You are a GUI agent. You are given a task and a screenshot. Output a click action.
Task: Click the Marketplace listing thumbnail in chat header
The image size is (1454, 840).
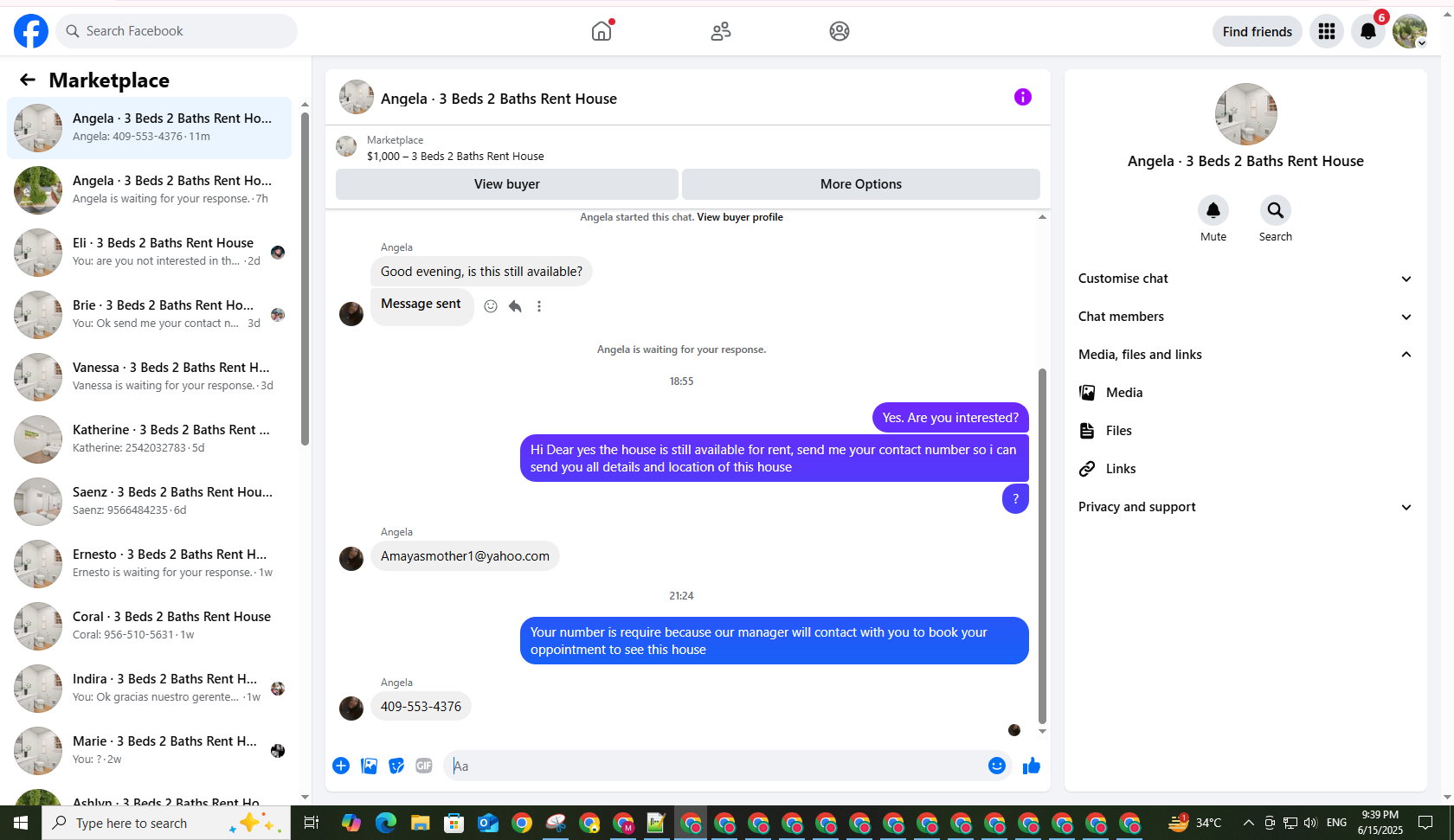click(346, 147)
